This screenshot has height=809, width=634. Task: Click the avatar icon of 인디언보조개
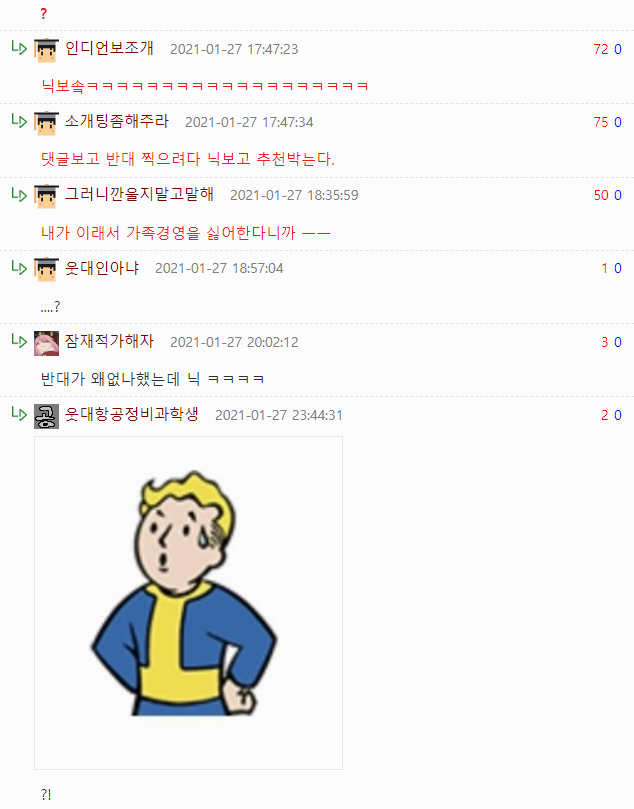point(46,51)
